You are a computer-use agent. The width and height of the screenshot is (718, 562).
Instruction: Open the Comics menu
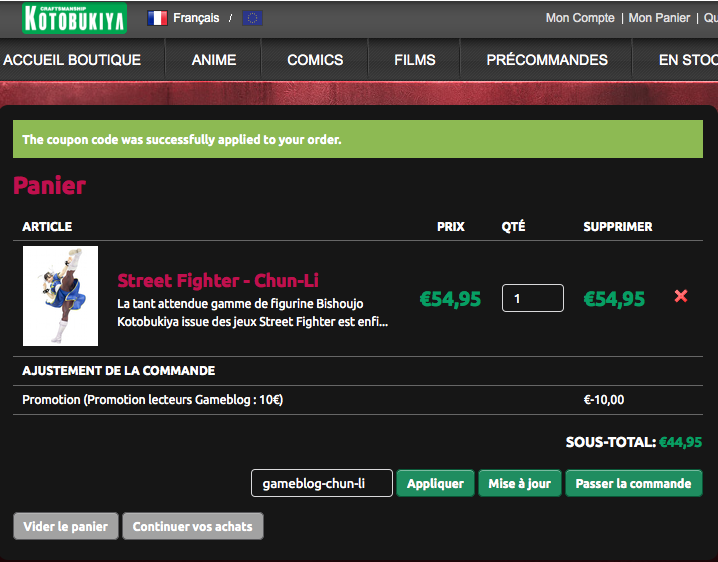(315, 60)
